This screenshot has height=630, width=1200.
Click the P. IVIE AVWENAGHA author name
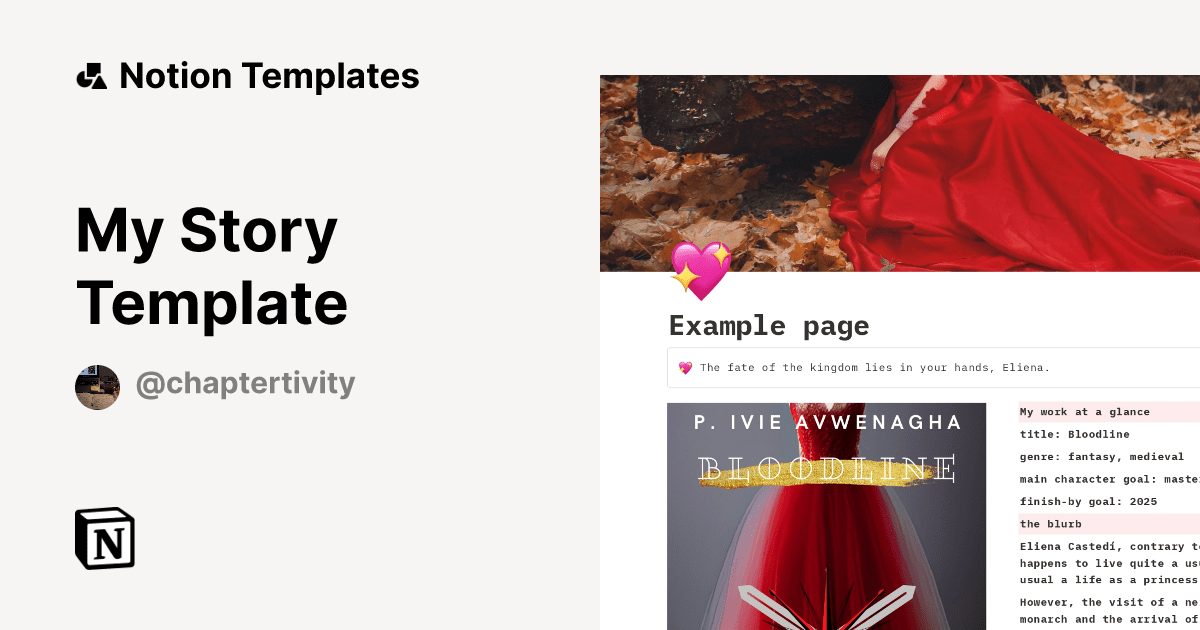[828, 423]
